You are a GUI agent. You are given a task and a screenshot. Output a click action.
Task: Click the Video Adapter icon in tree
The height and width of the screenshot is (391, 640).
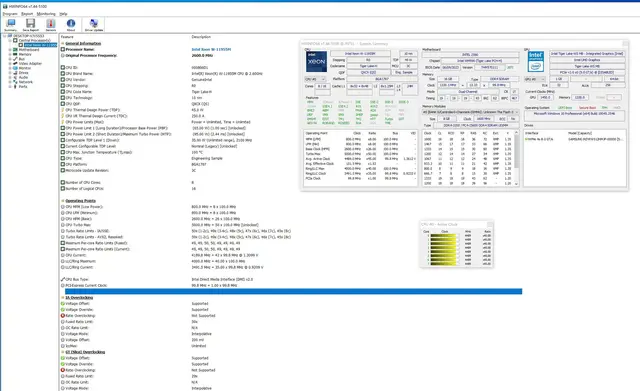[15, 63]
